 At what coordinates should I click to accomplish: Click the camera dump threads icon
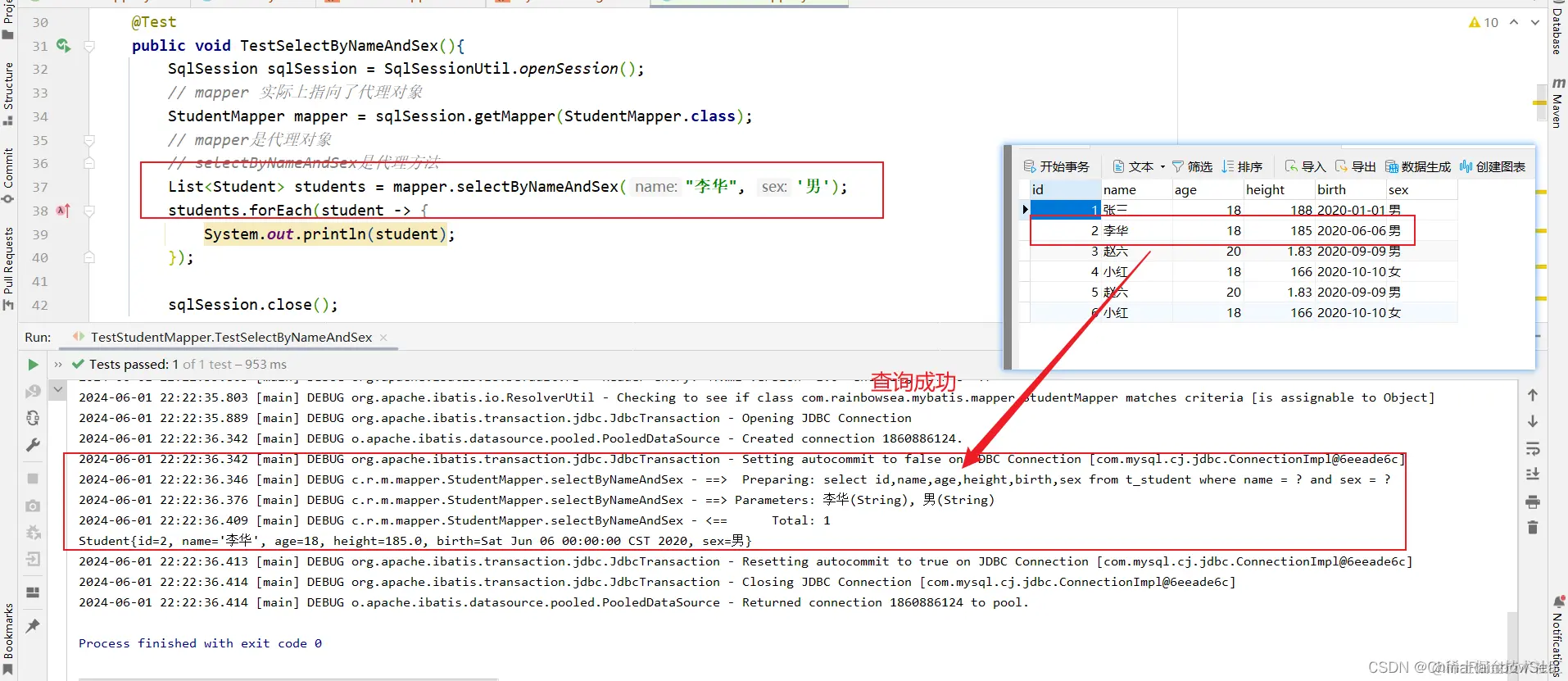(33, 506)
